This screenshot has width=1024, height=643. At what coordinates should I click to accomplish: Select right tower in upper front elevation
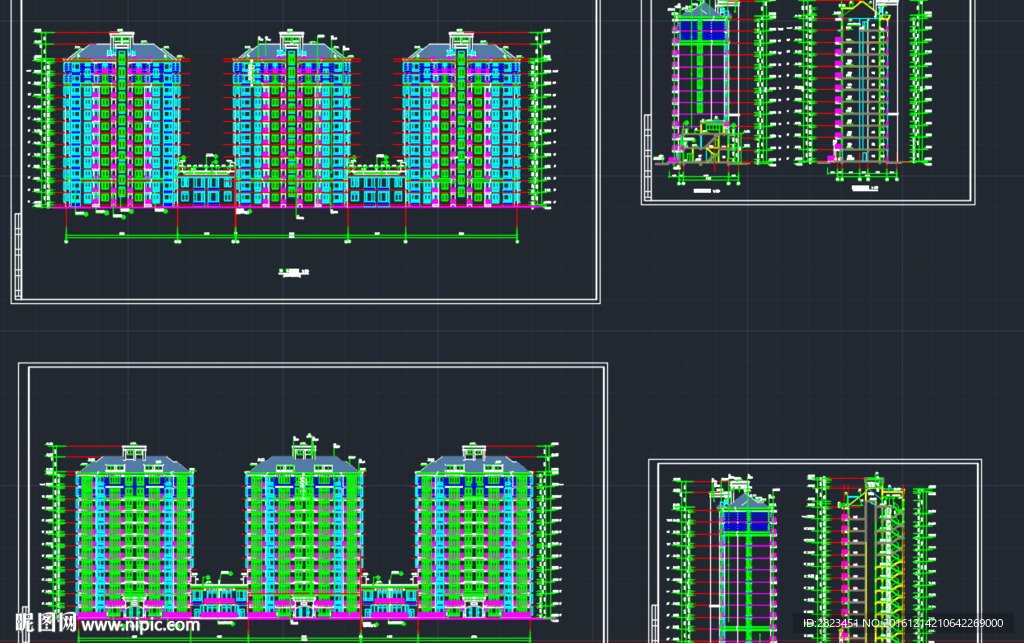461,119
